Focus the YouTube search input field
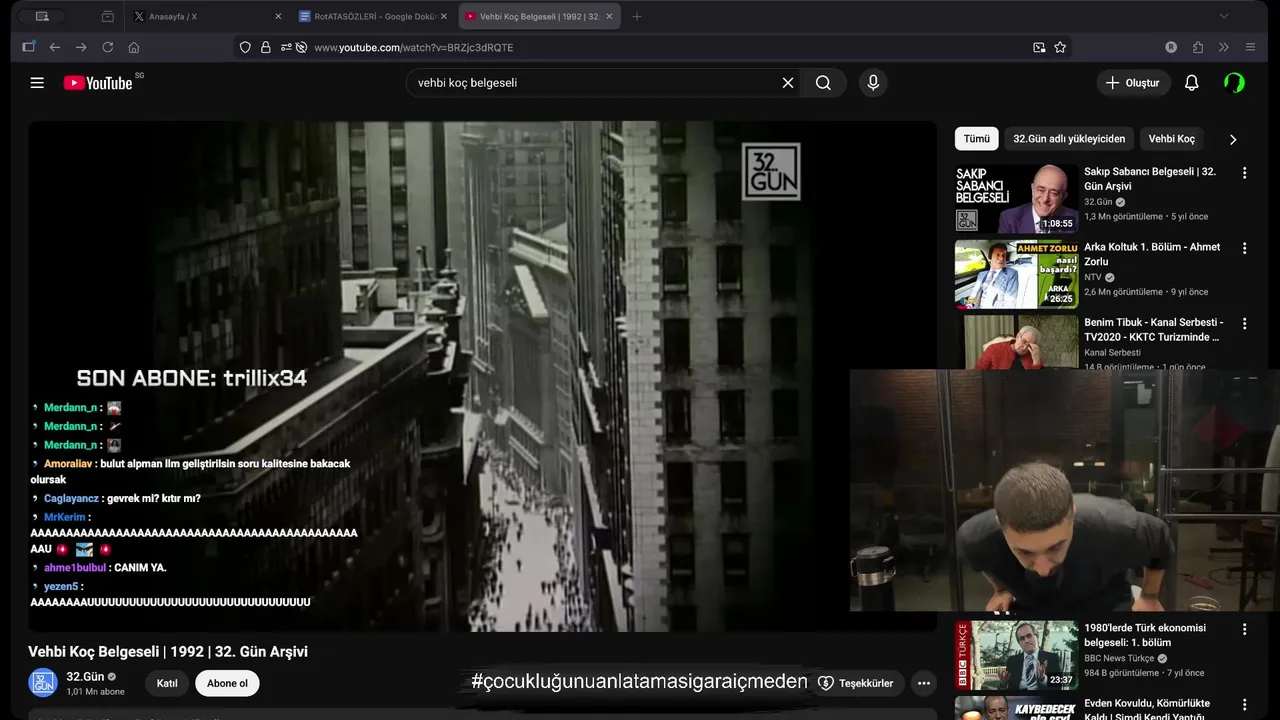The image size is (1280, 720). [x=595, y=83]
